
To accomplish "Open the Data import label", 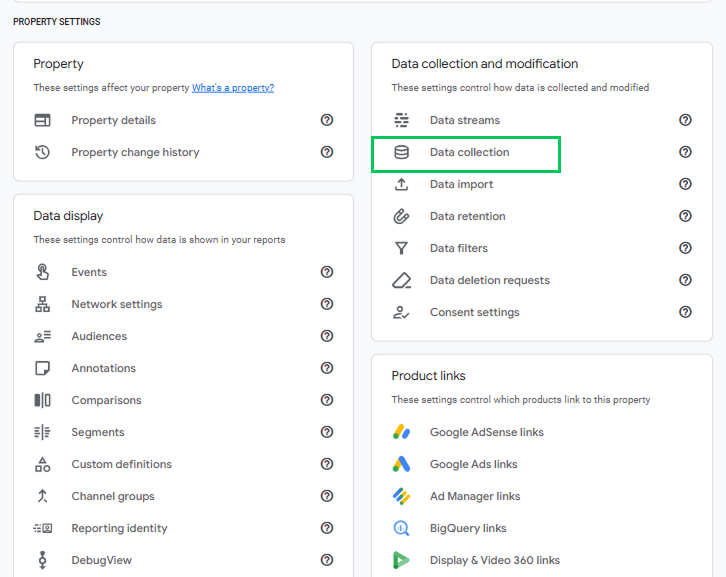I will coord(462,184).
